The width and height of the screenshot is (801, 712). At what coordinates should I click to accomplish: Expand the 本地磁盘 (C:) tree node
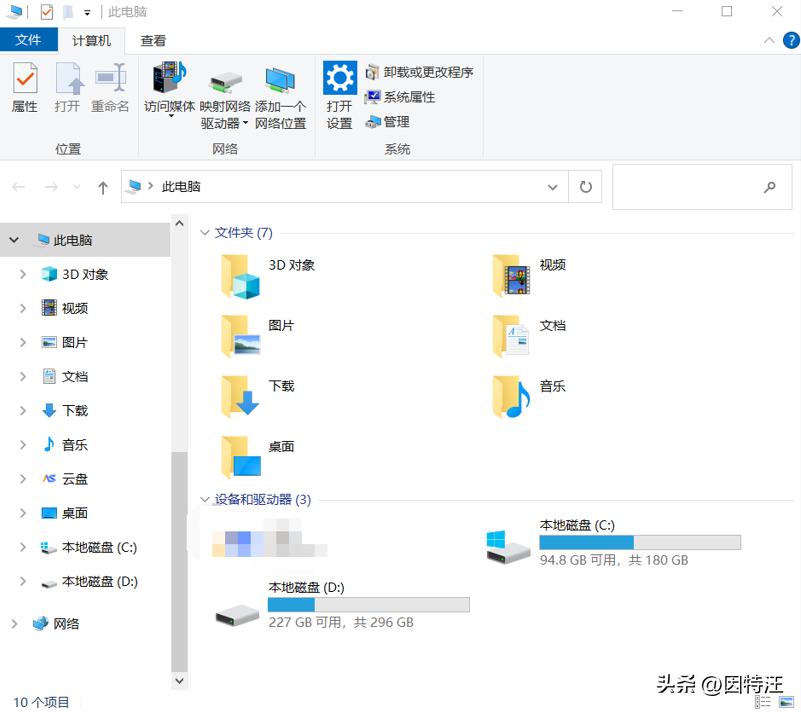point(22,548)
